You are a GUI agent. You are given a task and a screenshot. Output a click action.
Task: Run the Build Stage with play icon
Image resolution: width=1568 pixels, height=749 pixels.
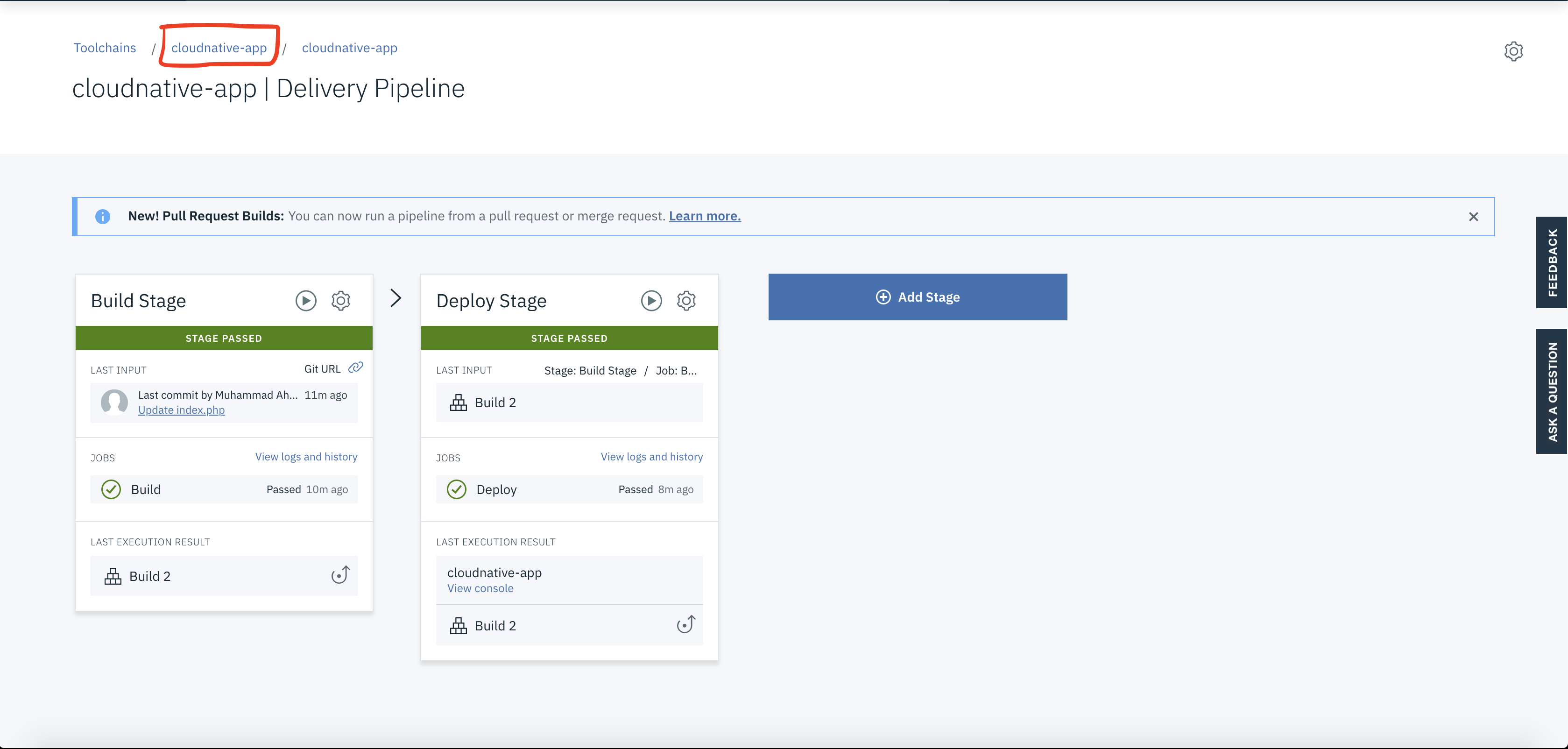click(x=305, y=300)
